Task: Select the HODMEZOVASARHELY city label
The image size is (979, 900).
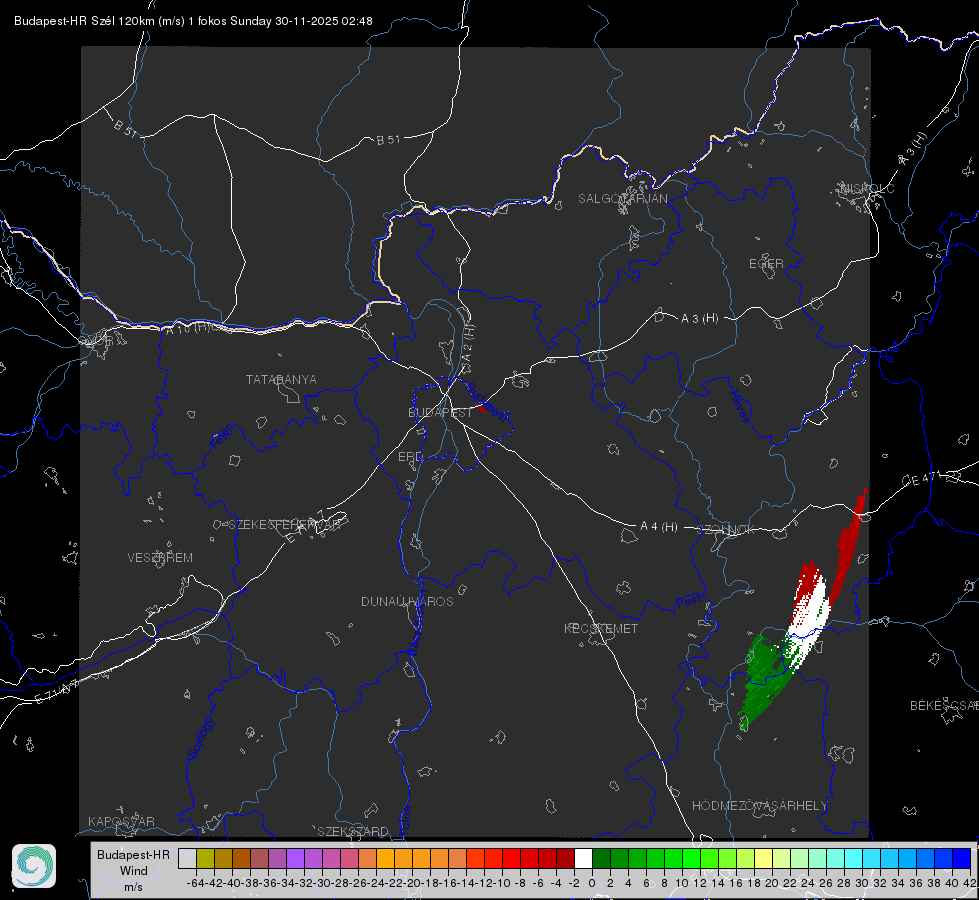Action: point(759,806)
